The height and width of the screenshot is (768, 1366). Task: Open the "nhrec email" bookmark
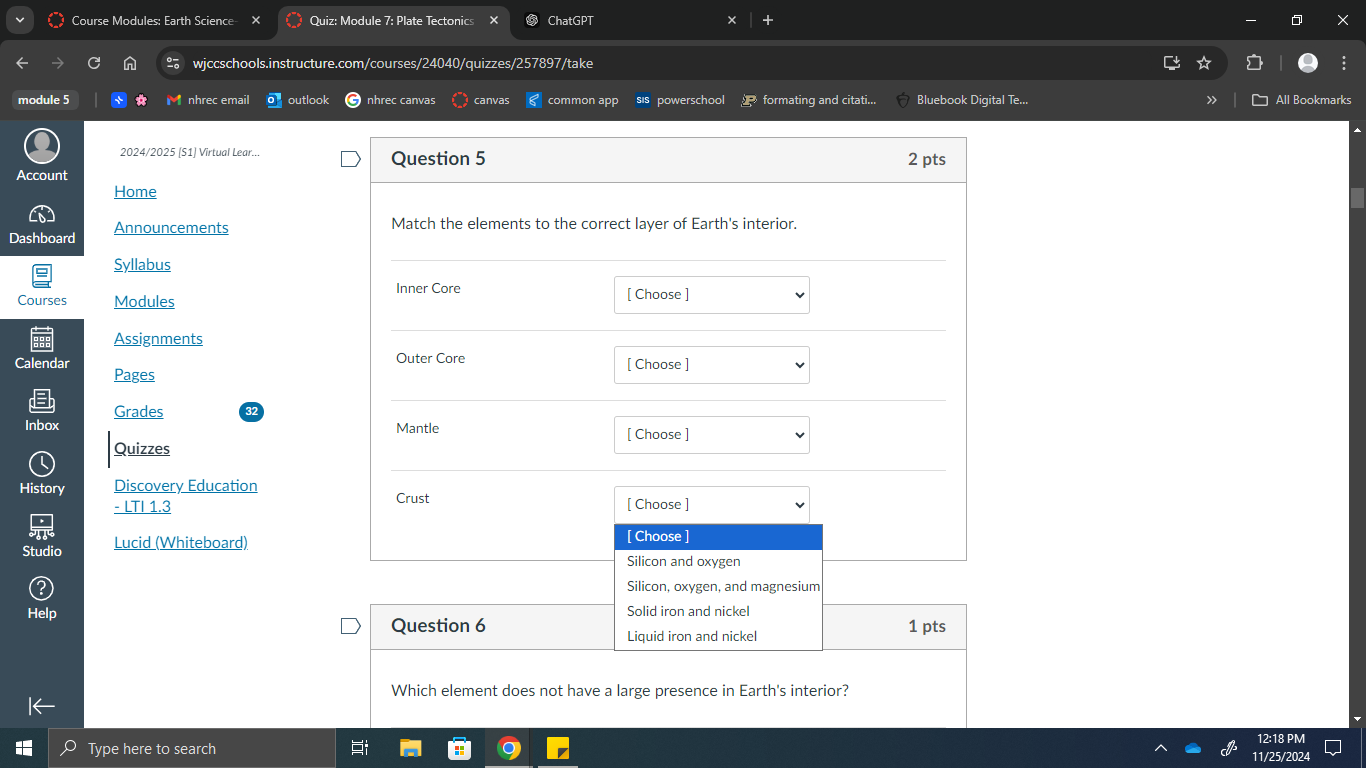[208, 100]
